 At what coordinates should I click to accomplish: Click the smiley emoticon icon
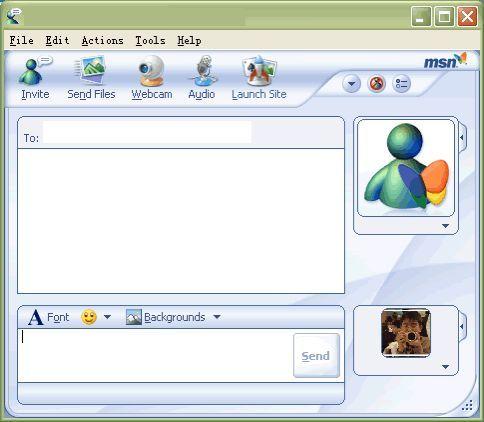89,317
